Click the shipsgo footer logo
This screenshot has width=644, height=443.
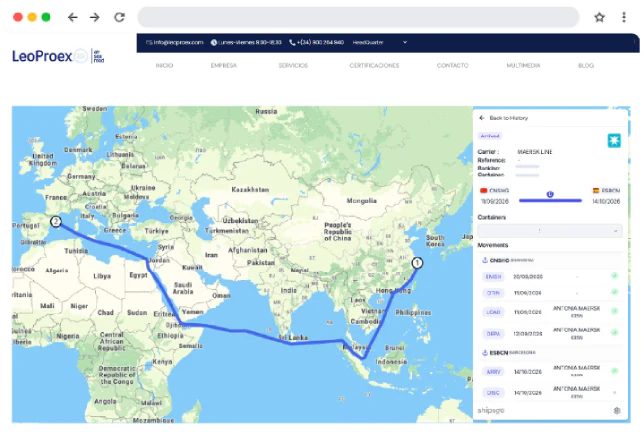pos(491,411)
